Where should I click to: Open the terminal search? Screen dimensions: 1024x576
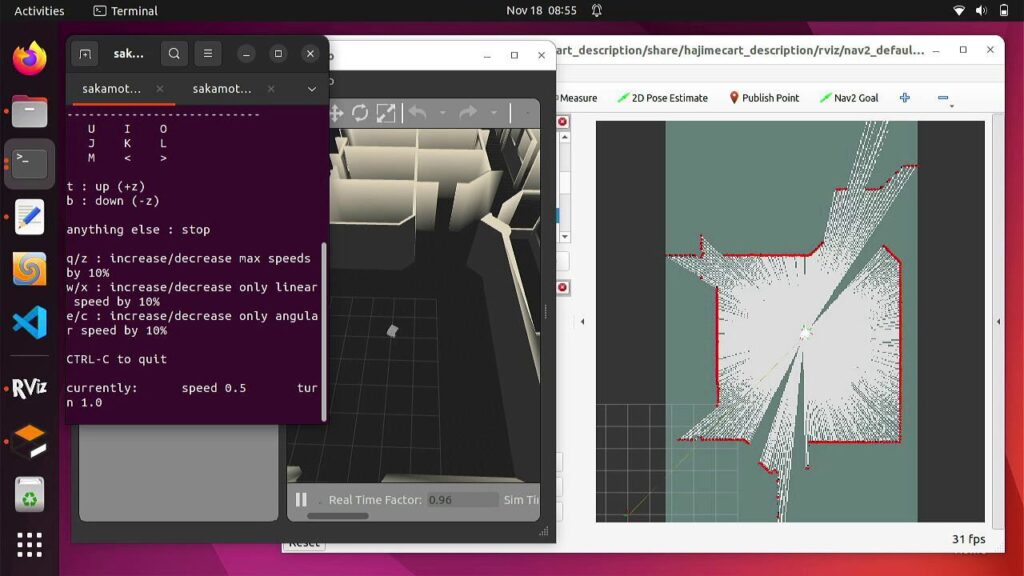174,54
